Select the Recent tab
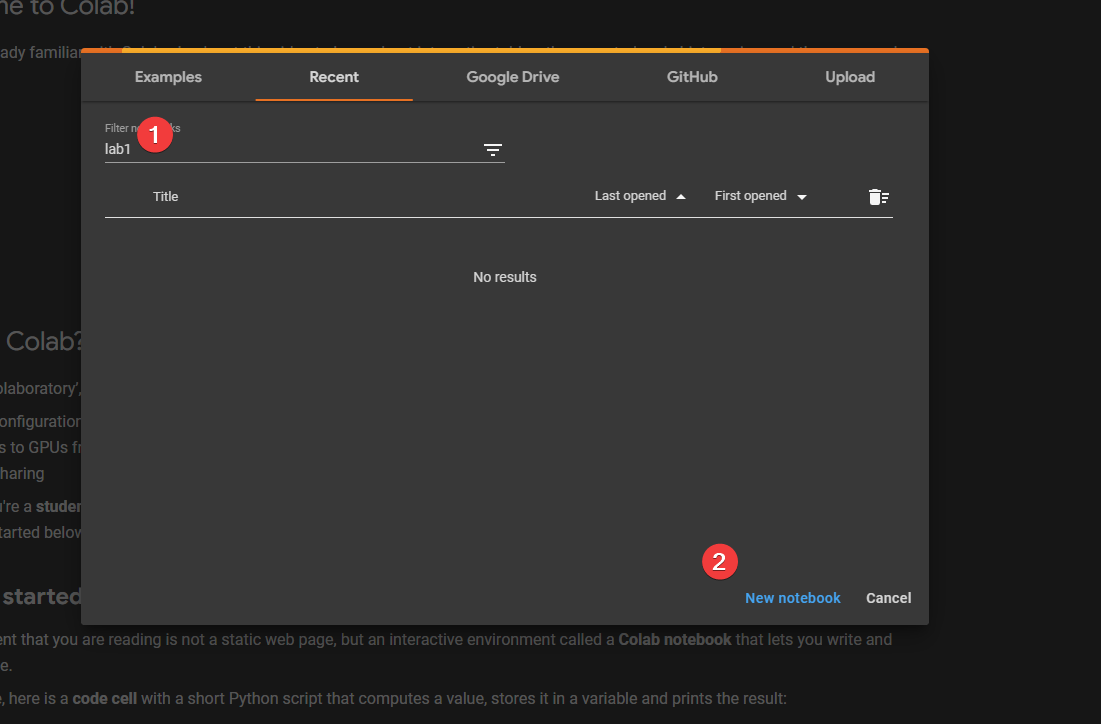 coord(334,77)
